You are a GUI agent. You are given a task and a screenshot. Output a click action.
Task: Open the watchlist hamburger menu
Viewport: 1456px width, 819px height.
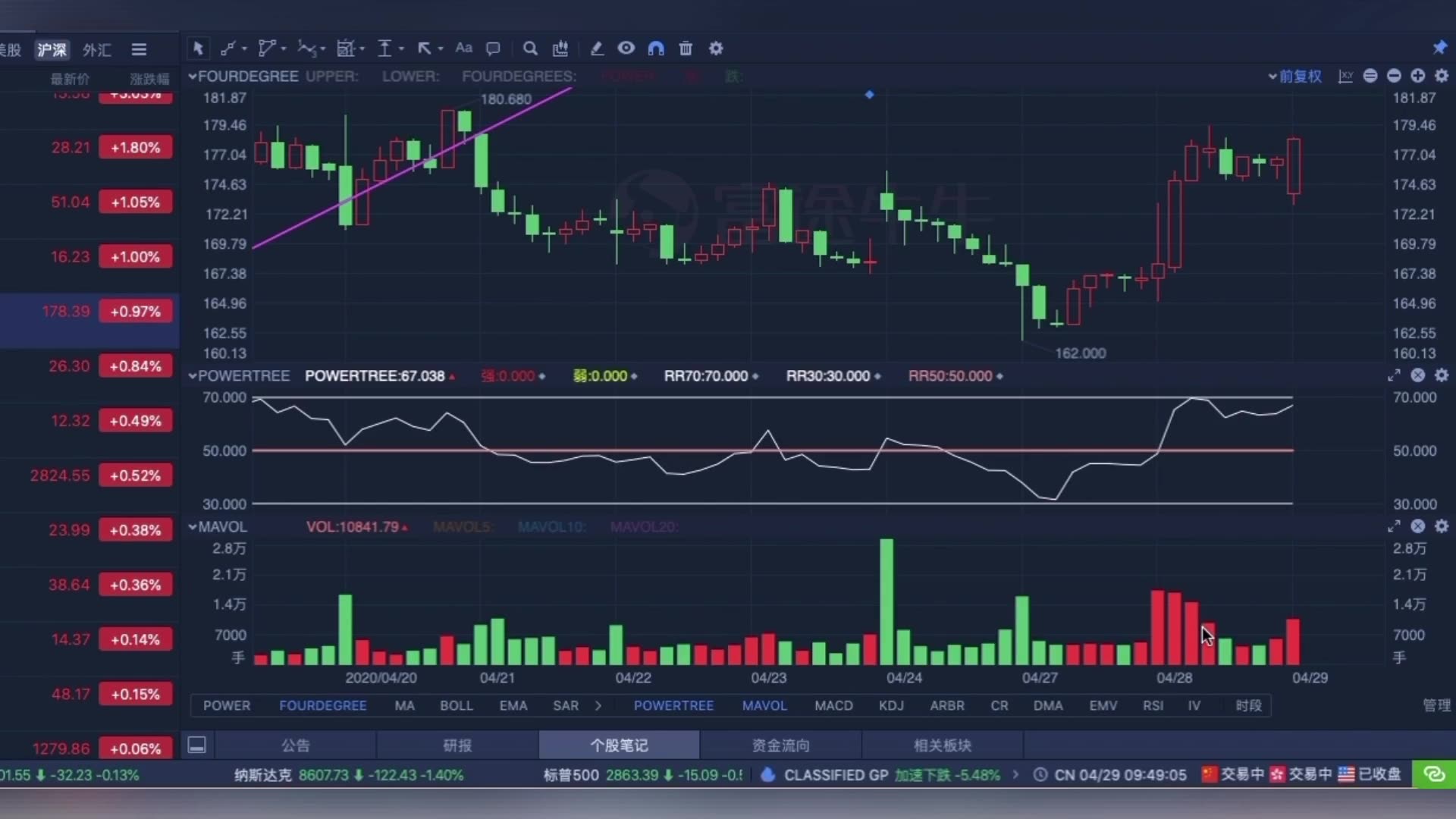(139, 49)
